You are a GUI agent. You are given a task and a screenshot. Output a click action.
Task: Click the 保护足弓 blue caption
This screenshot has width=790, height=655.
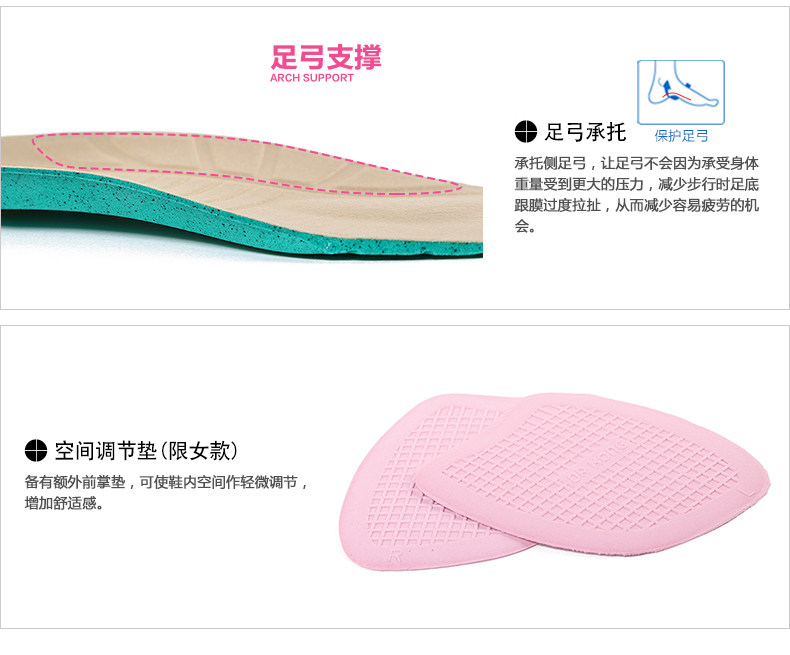tap(681, 136)
